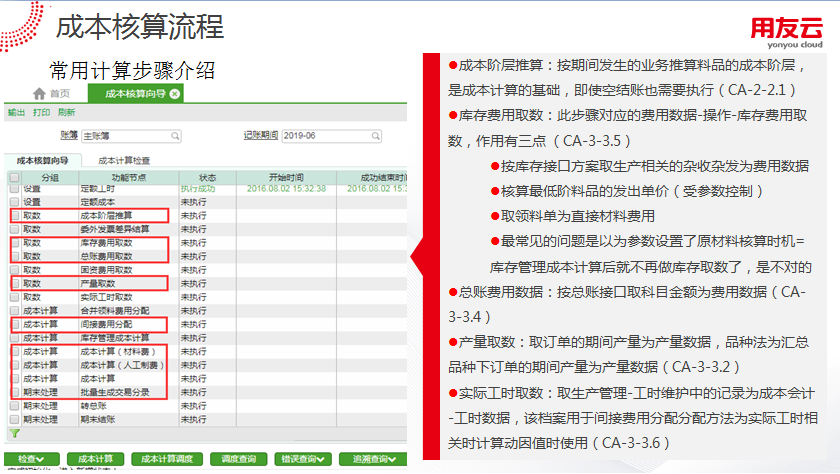Click the green 成本计算 button
This screenshot has height=474, width=840.
point(95,459)
